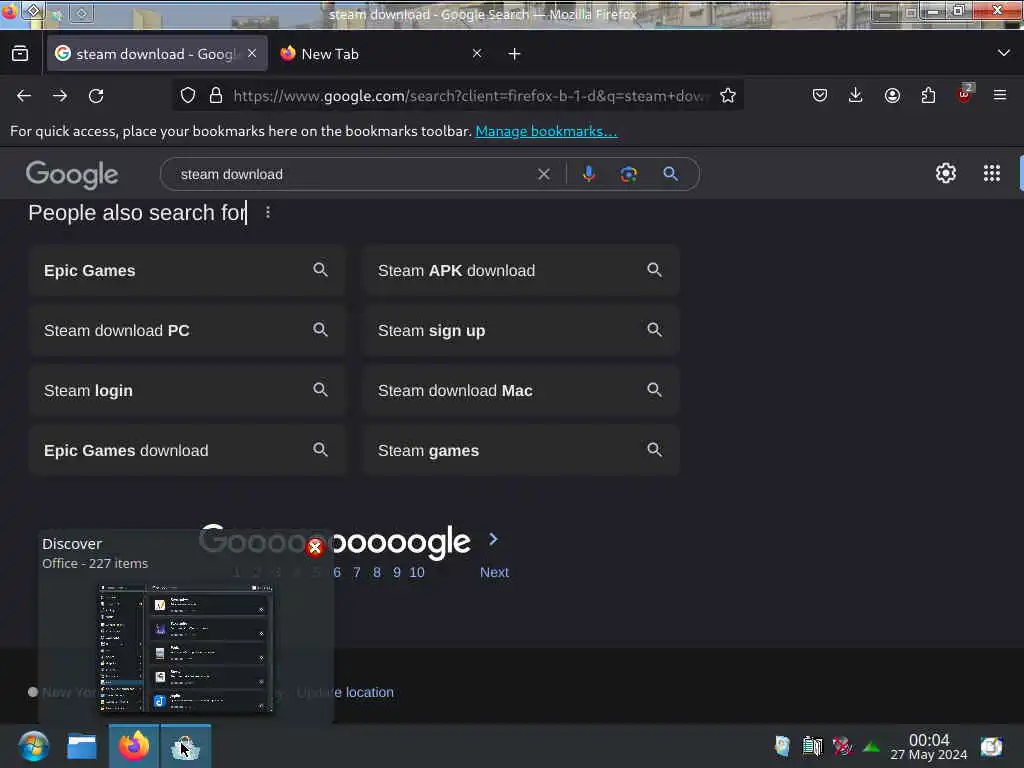Open the clock showing 27 May 2024
The width and height of the screenshot is (1024, 768).
tap(929, 746)
